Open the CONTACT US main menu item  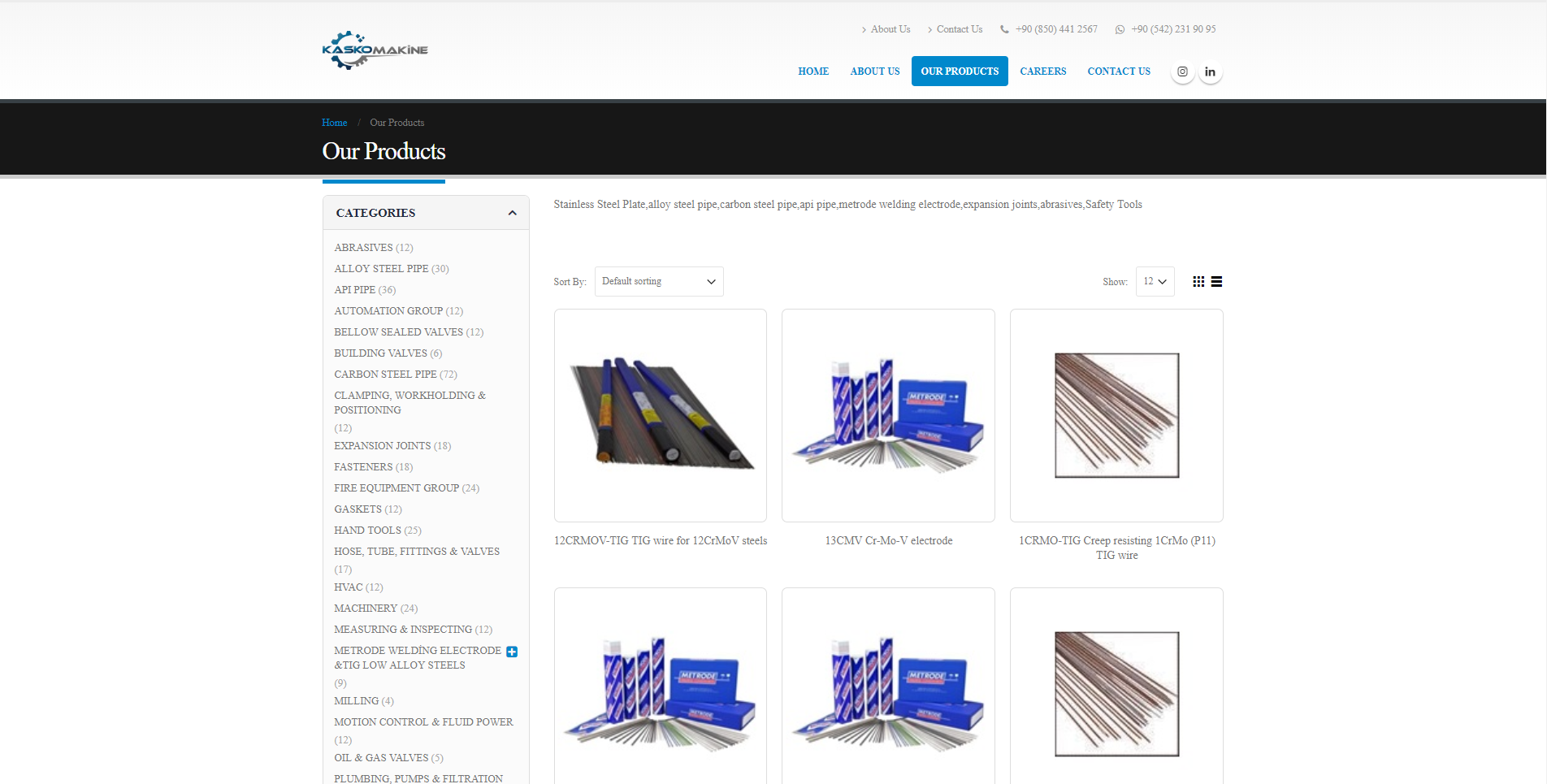point(1119,71)
